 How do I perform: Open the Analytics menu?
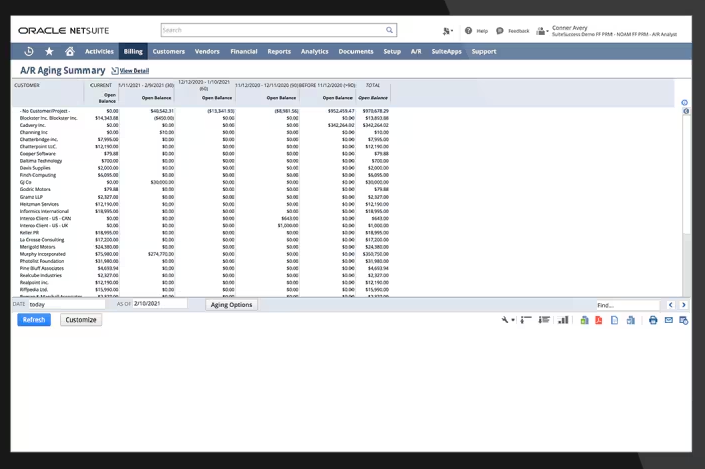[315, 51]
